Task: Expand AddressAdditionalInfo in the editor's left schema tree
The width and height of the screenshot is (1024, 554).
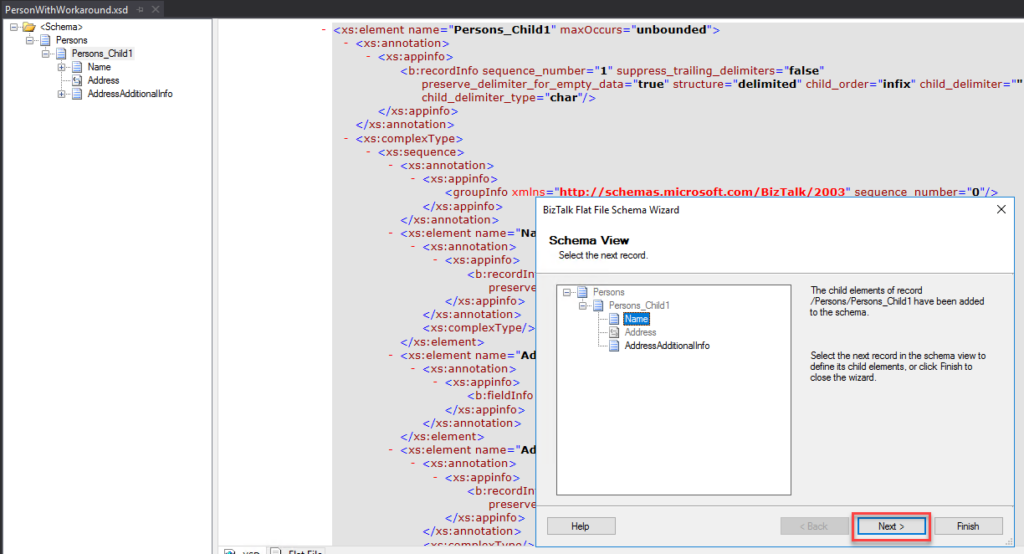Action: click(x=61, y=93)
